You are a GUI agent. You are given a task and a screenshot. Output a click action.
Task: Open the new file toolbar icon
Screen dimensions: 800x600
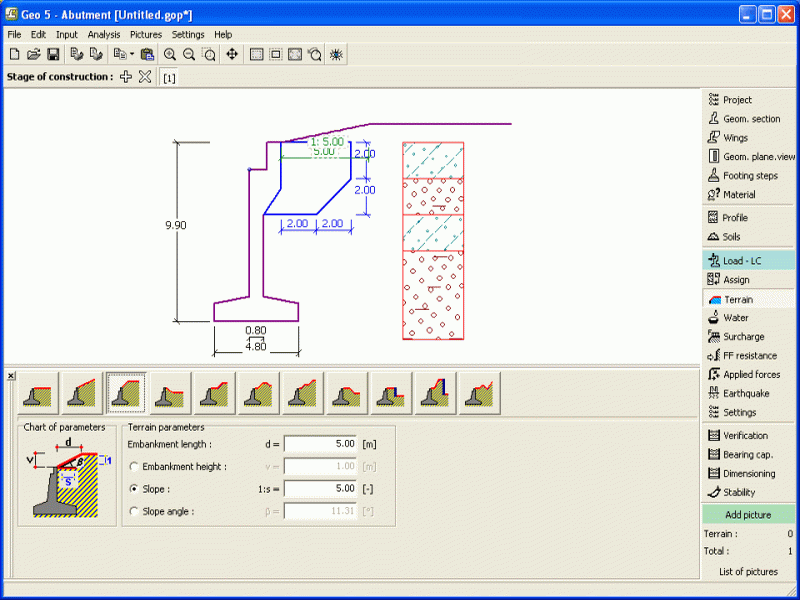coord(14,54)
